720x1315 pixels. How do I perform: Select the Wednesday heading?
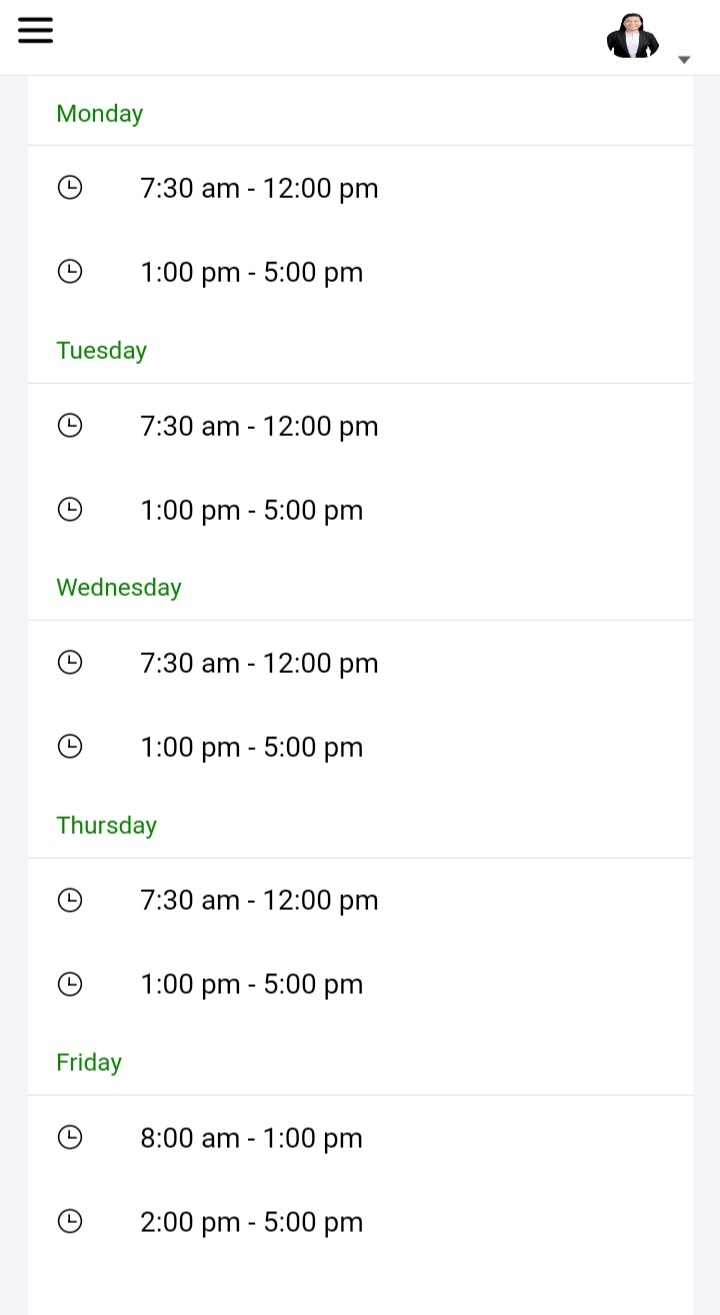click(119, 588)
